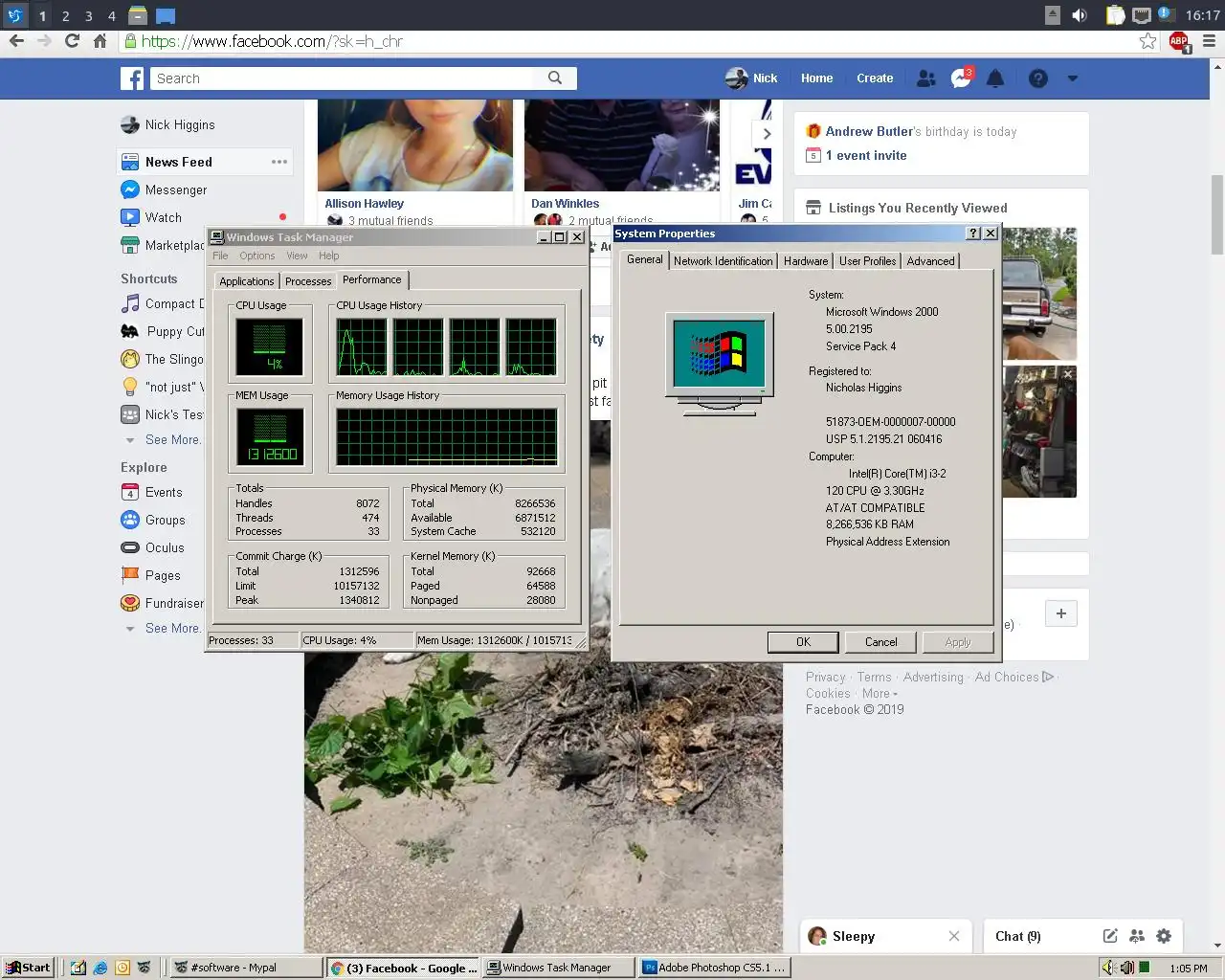Click the Home link in the Facebook bar
This screenshot has height=980, width=1225.
tap(816, 78)
